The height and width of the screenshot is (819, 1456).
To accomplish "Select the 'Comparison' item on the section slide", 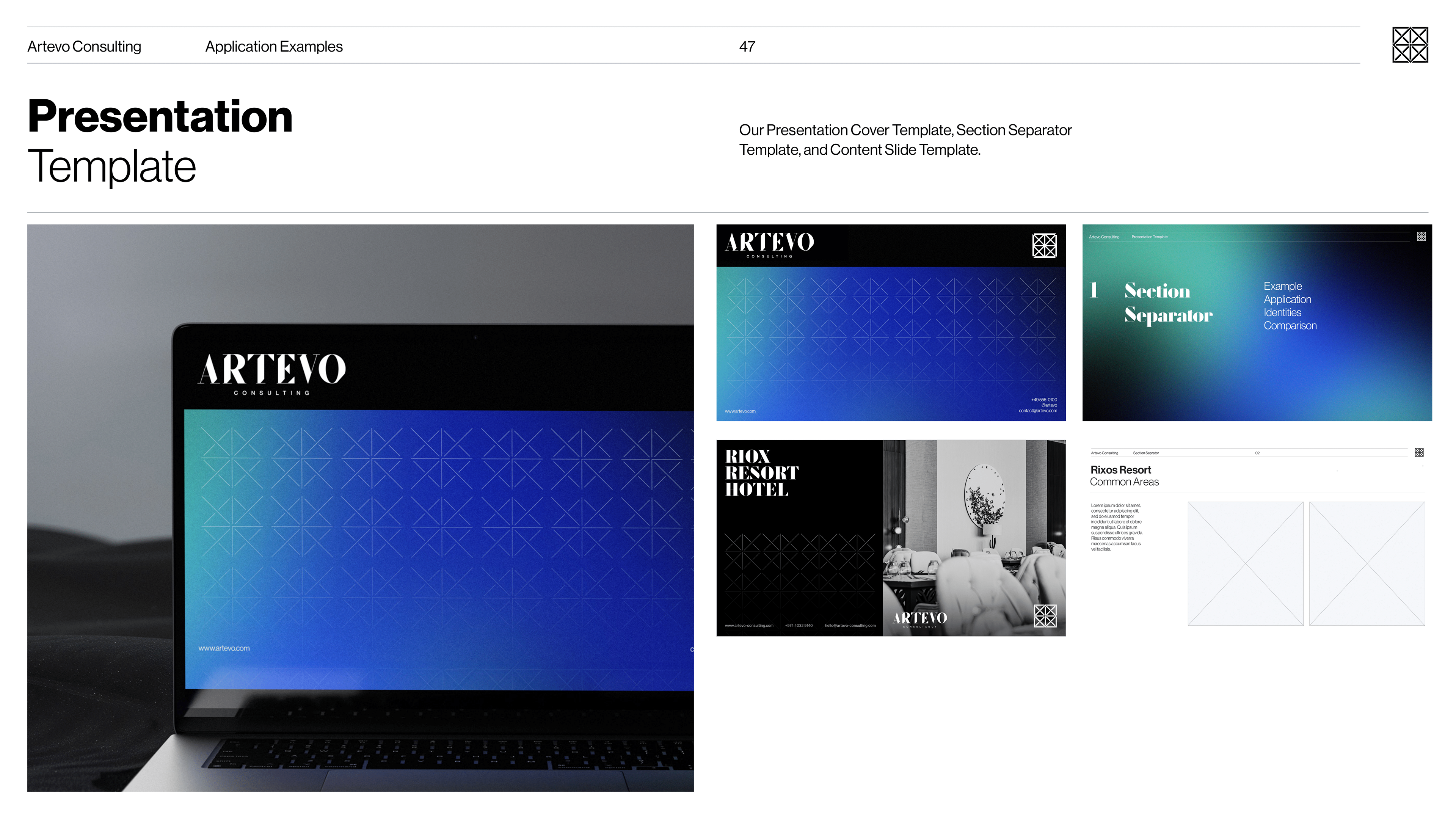I will tap(1290, 326).
